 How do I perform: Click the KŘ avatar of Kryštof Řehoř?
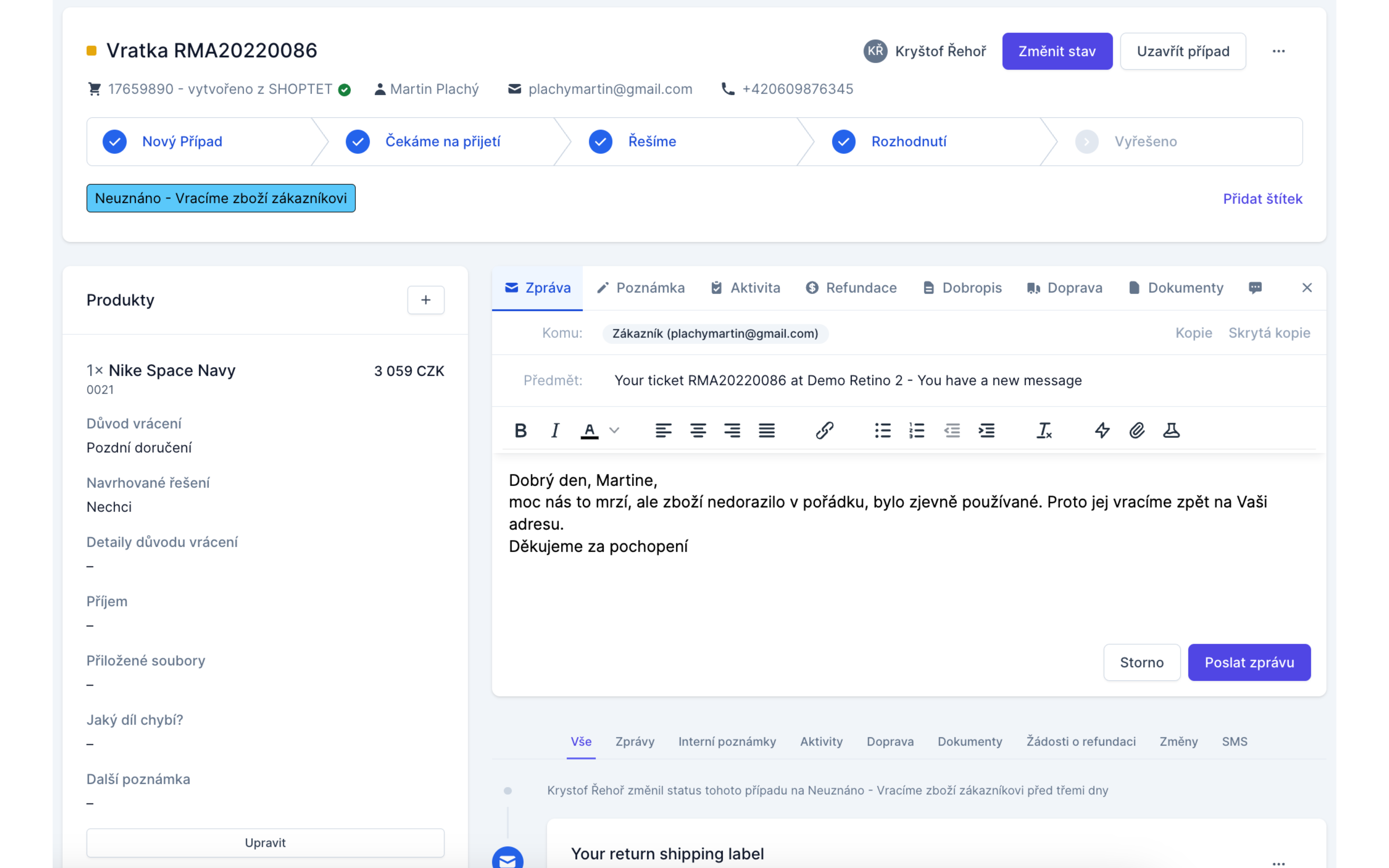click(x=875, y=51)
